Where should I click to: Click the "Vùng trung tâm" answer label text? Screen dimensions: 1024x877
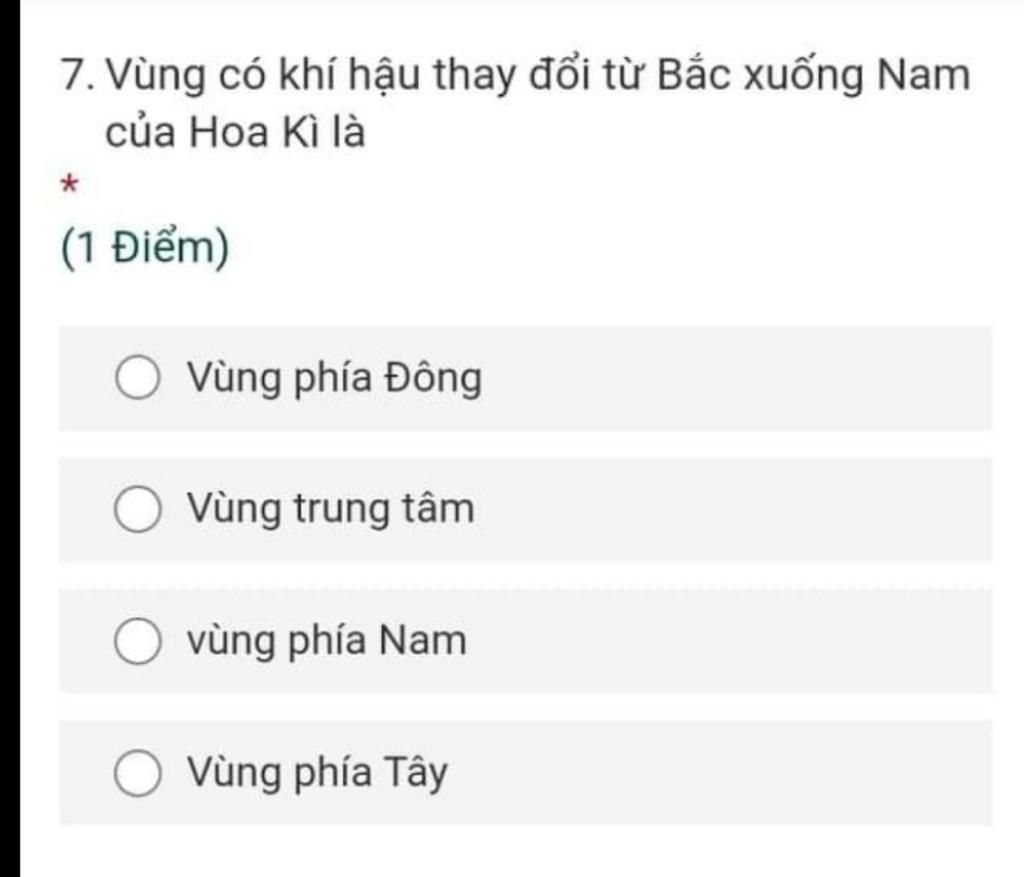330,509
